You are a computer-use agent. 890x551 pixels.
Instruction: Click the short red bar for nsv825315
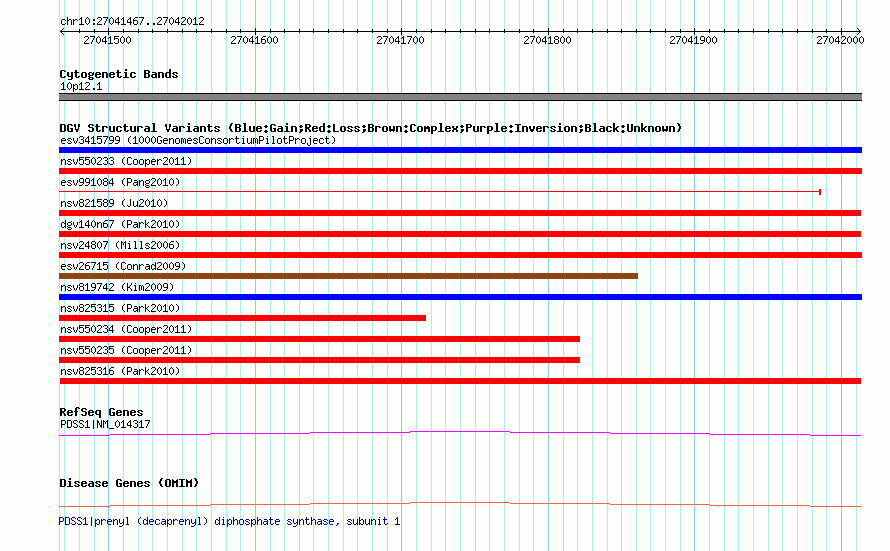coord(242,318)
